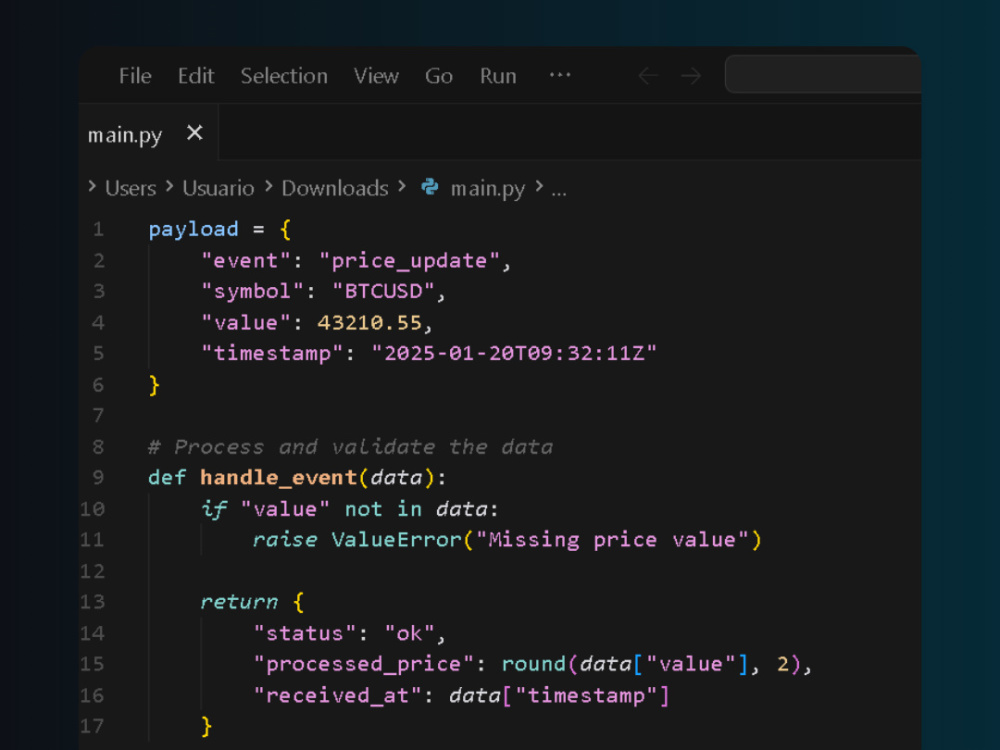Expand the chevron before Users
The image size is (1000, 750).
(x=92, y=186)
